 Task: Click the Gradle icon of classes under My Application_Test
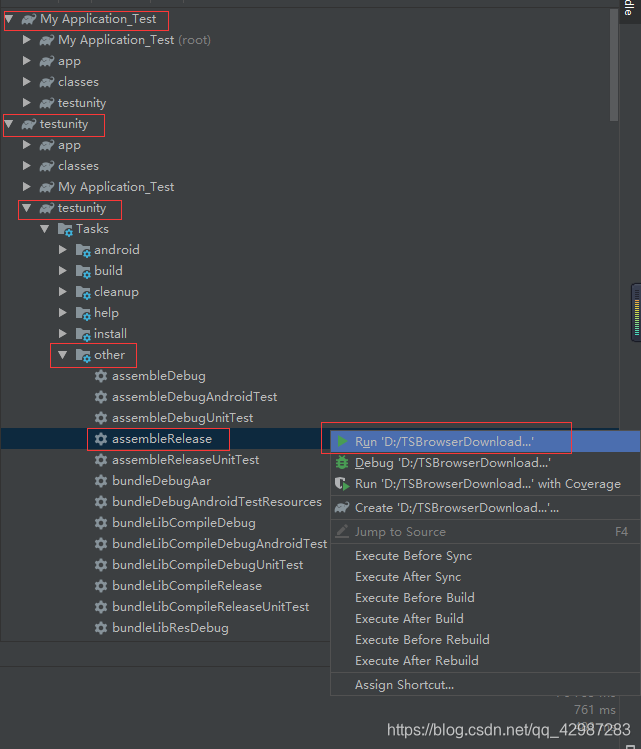point(47,82)
